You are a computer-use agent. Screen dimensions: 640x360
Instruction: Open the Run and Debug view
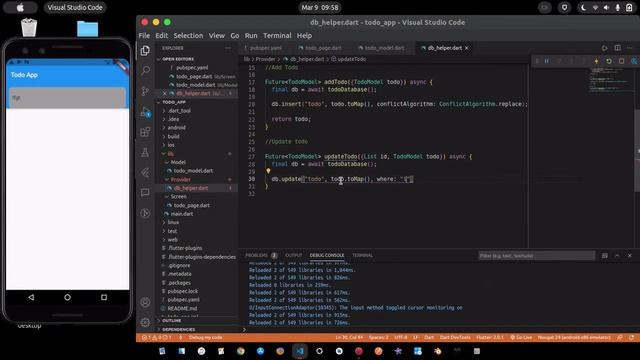tap(145, 112)
